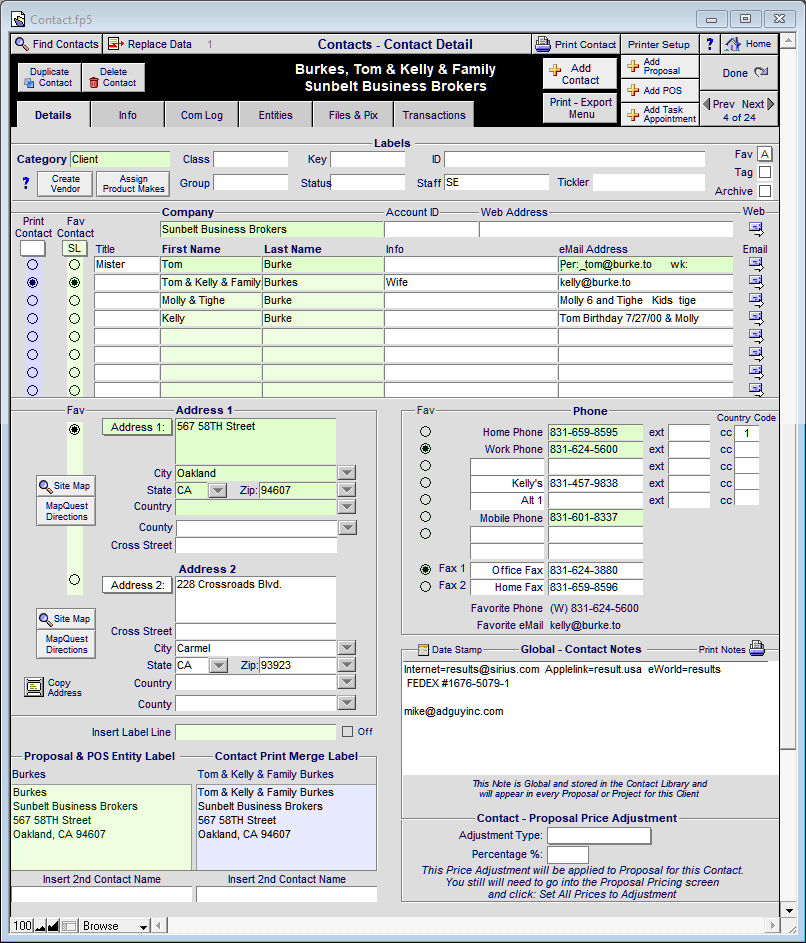Check the Insert Label Line Off checkbox
Screen dimensions: 806x943
coord(347,731)
